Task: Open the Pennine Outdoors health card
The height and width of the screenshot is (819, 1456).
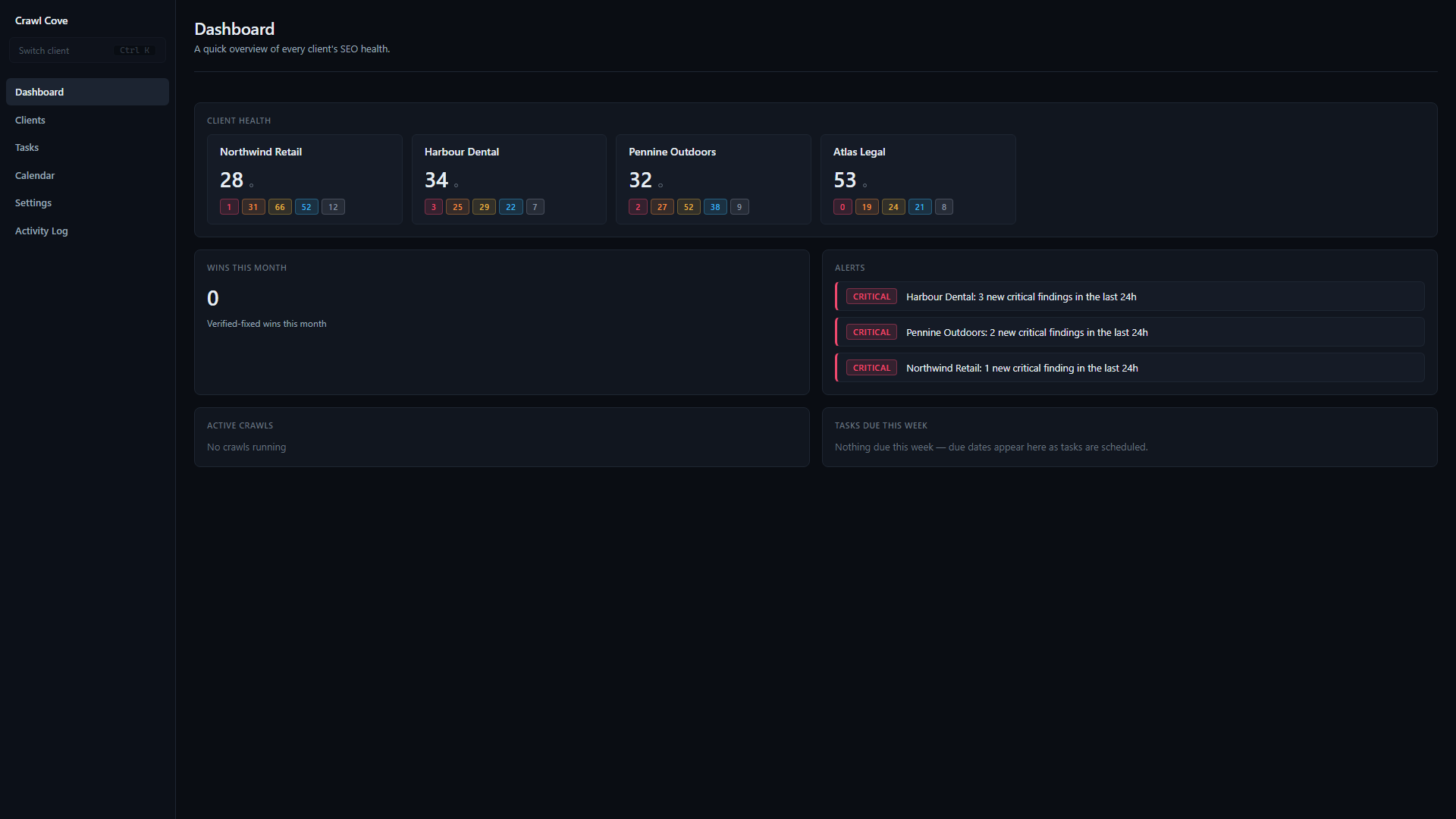Action: coord(714,179)
